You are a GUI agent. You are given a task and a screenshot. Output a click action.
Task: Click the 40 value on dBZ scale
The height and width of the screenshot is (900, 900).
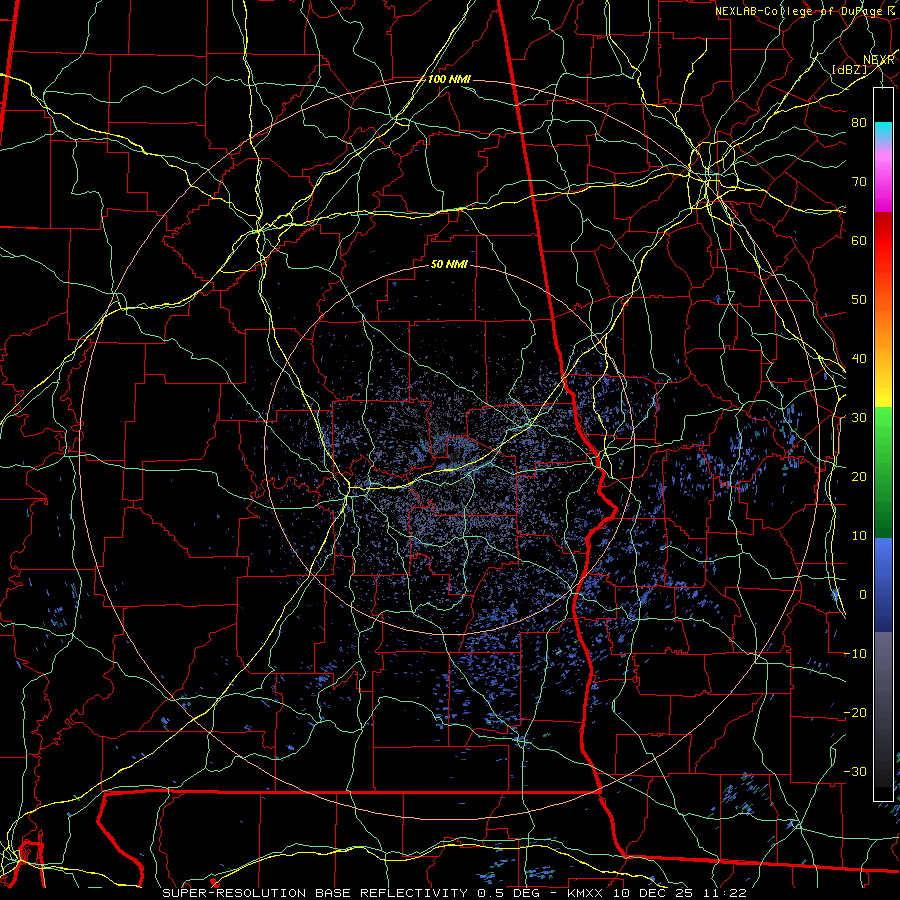(x=859, y=359)
